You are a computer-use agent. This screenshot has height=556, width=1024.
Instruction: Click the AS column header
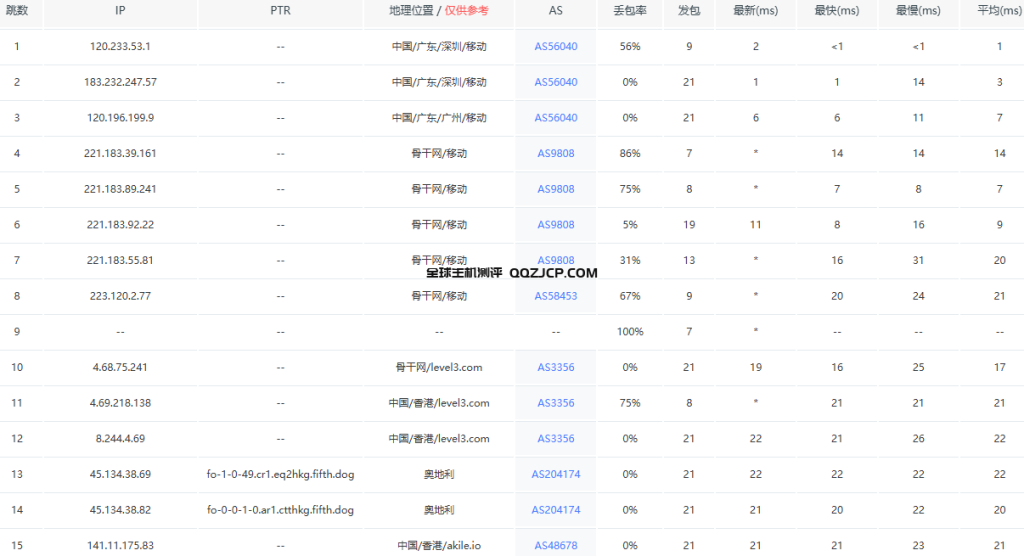point(556,10)
